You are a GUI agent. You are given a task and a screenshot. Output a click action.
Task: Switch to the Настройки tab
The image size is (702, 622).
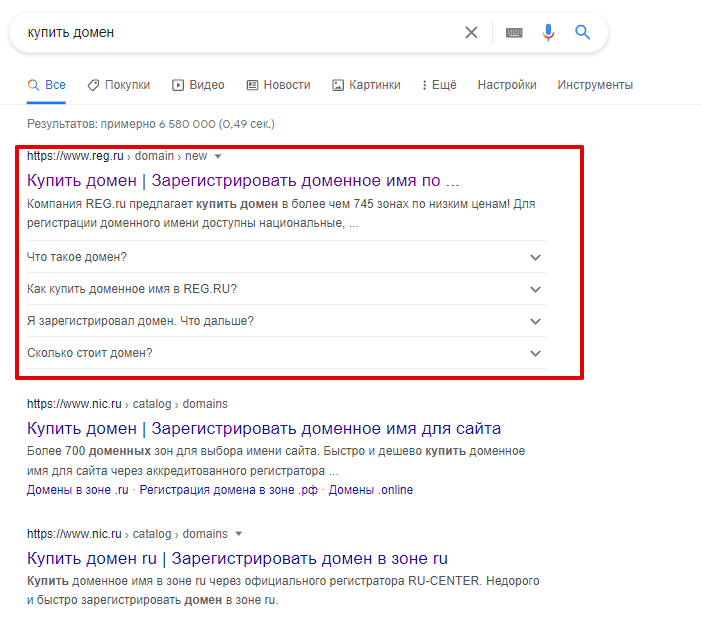point(507,85)
